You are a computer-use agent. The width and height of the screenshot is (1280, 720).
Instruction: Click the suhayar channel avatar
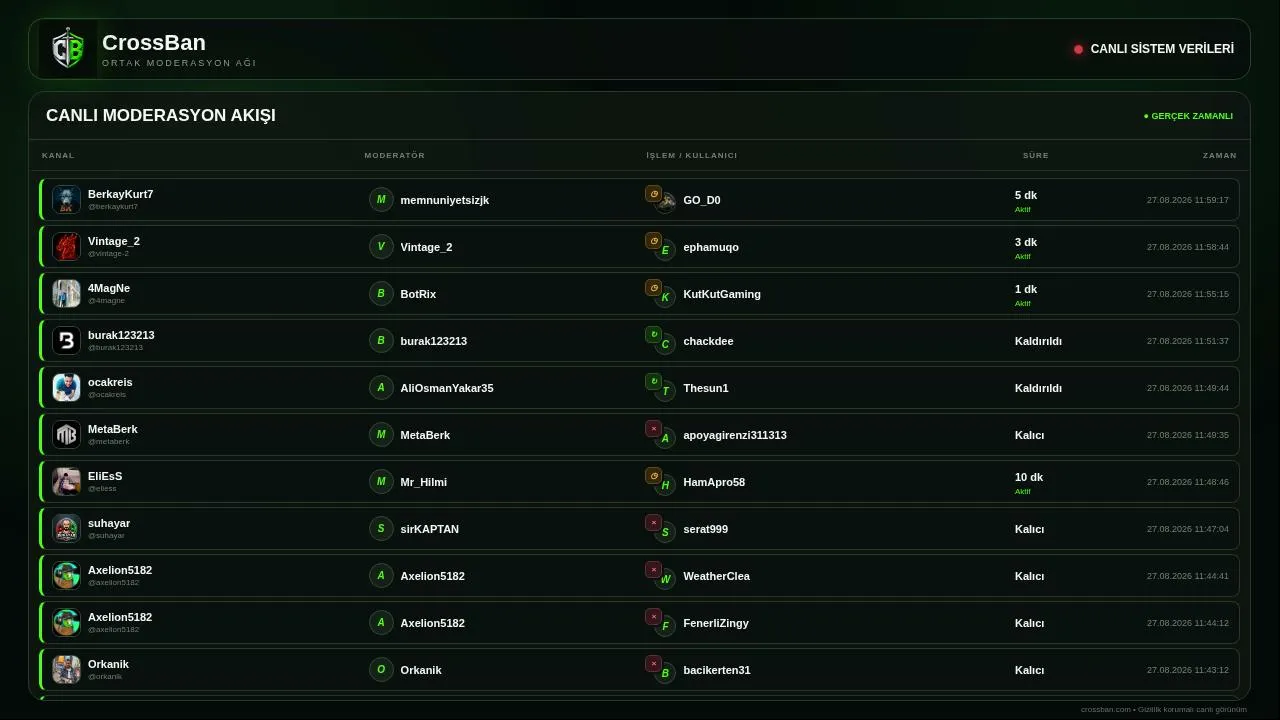tap(66, 528)
